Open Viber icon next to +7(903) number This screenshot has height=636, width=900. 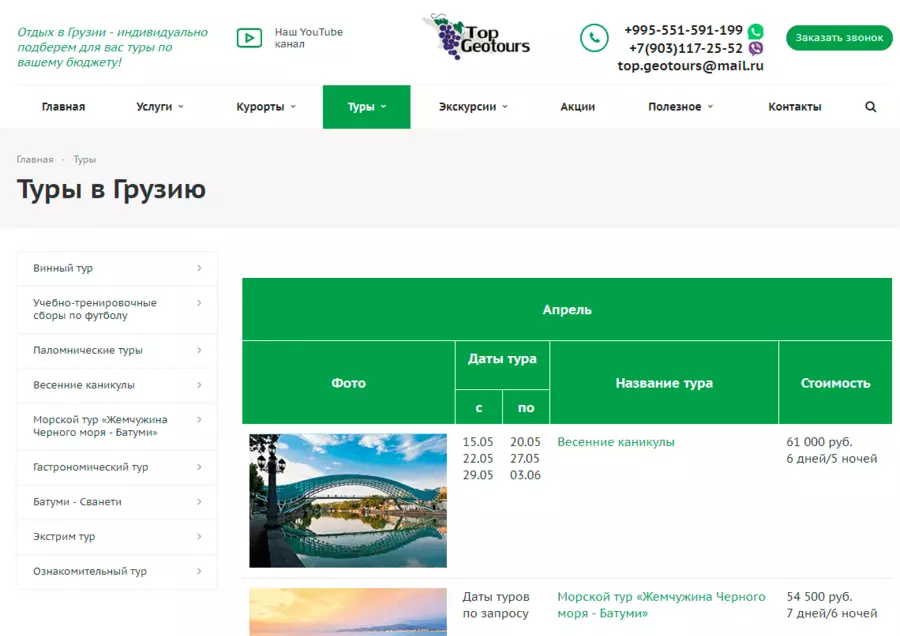(756, 48)
